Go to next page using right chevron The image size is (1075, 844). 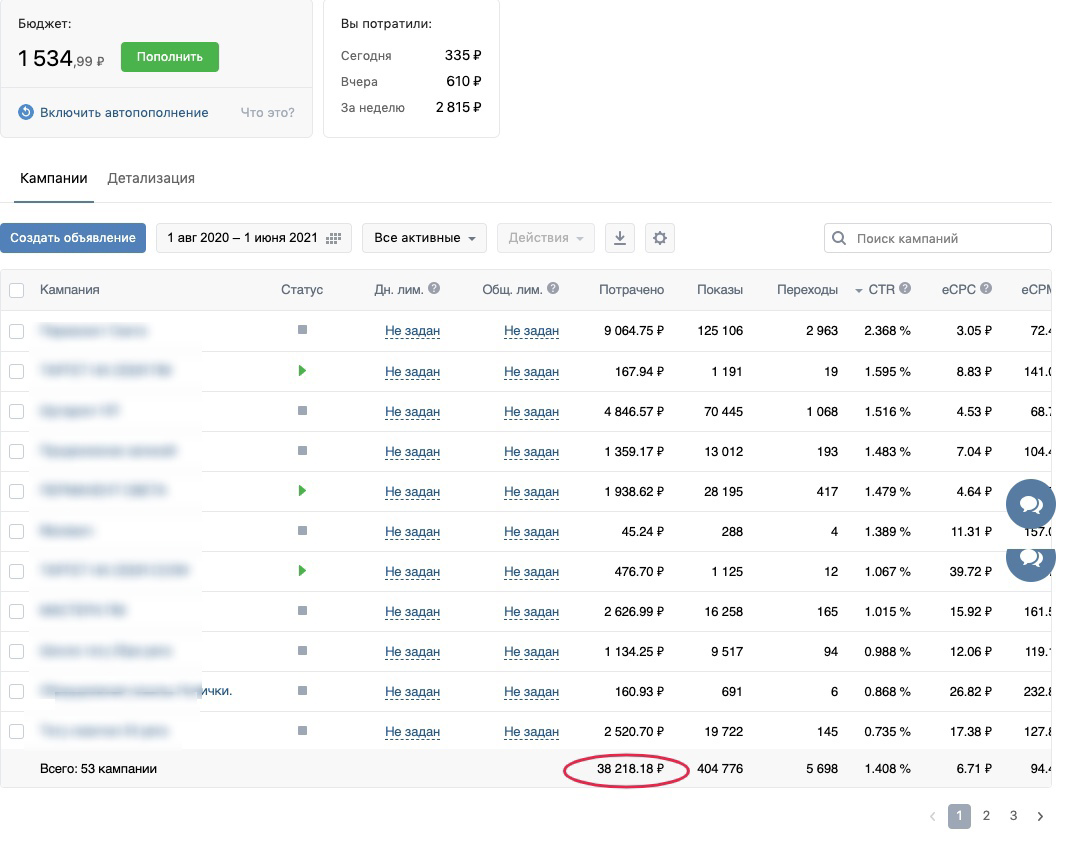click(x=1040, y=816)
